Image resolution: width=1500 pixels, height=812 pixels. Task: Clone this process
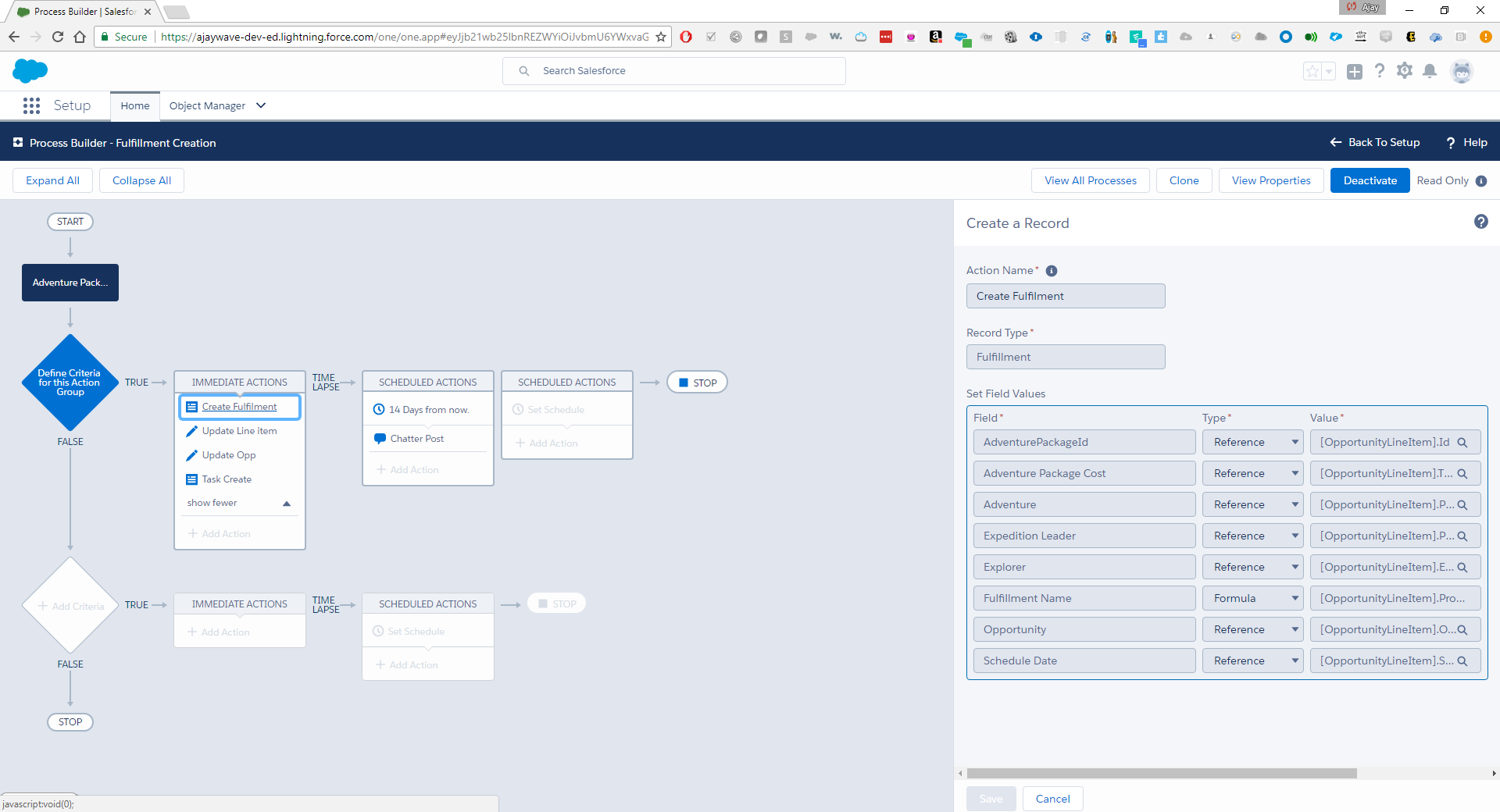pos(1184,180)
